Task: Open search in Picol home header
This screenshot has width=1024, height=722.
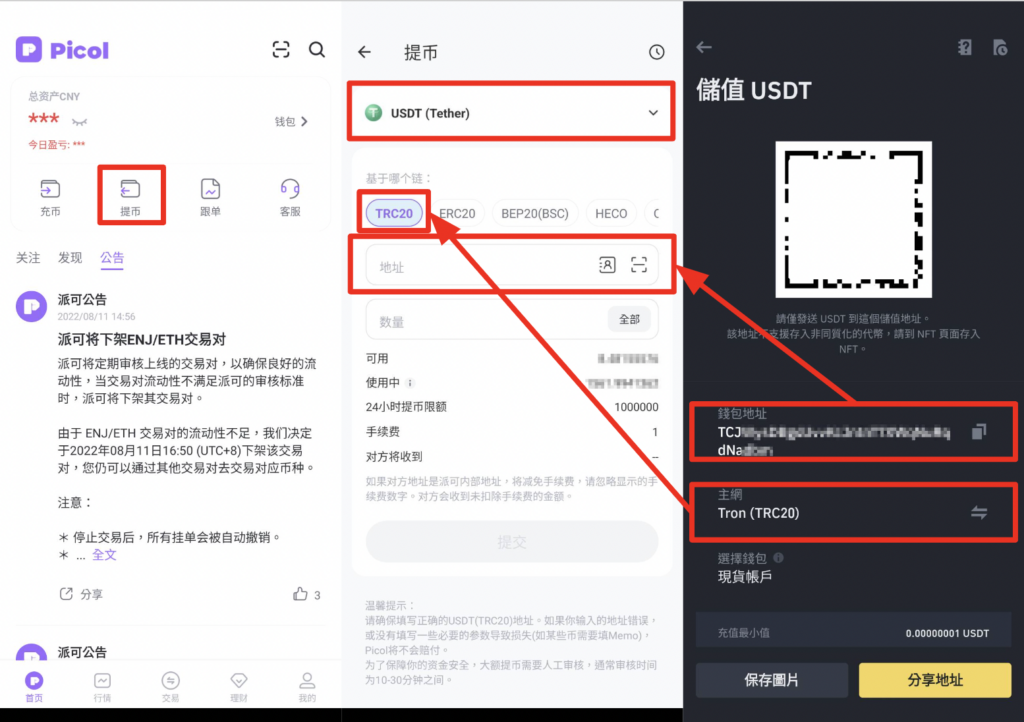Action: tap(317, 50)
